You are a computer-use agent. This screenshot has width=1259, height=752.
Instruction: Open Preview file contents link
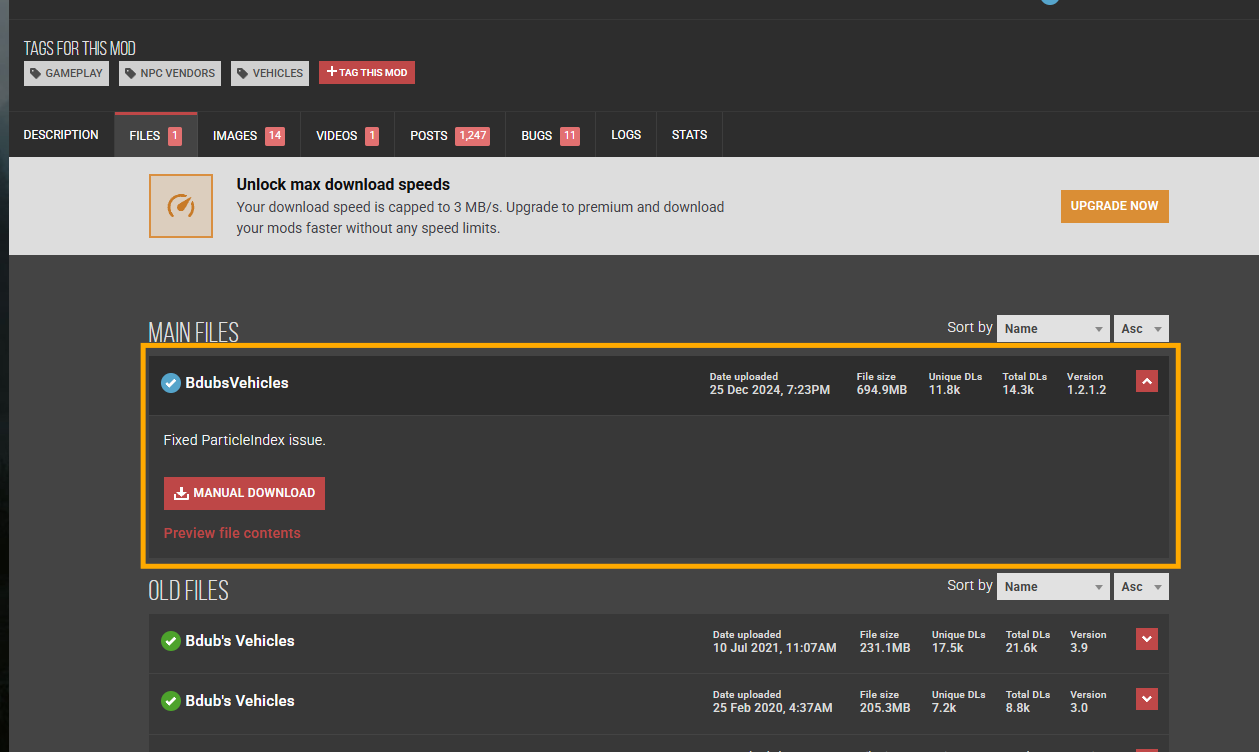pos(232,533)
